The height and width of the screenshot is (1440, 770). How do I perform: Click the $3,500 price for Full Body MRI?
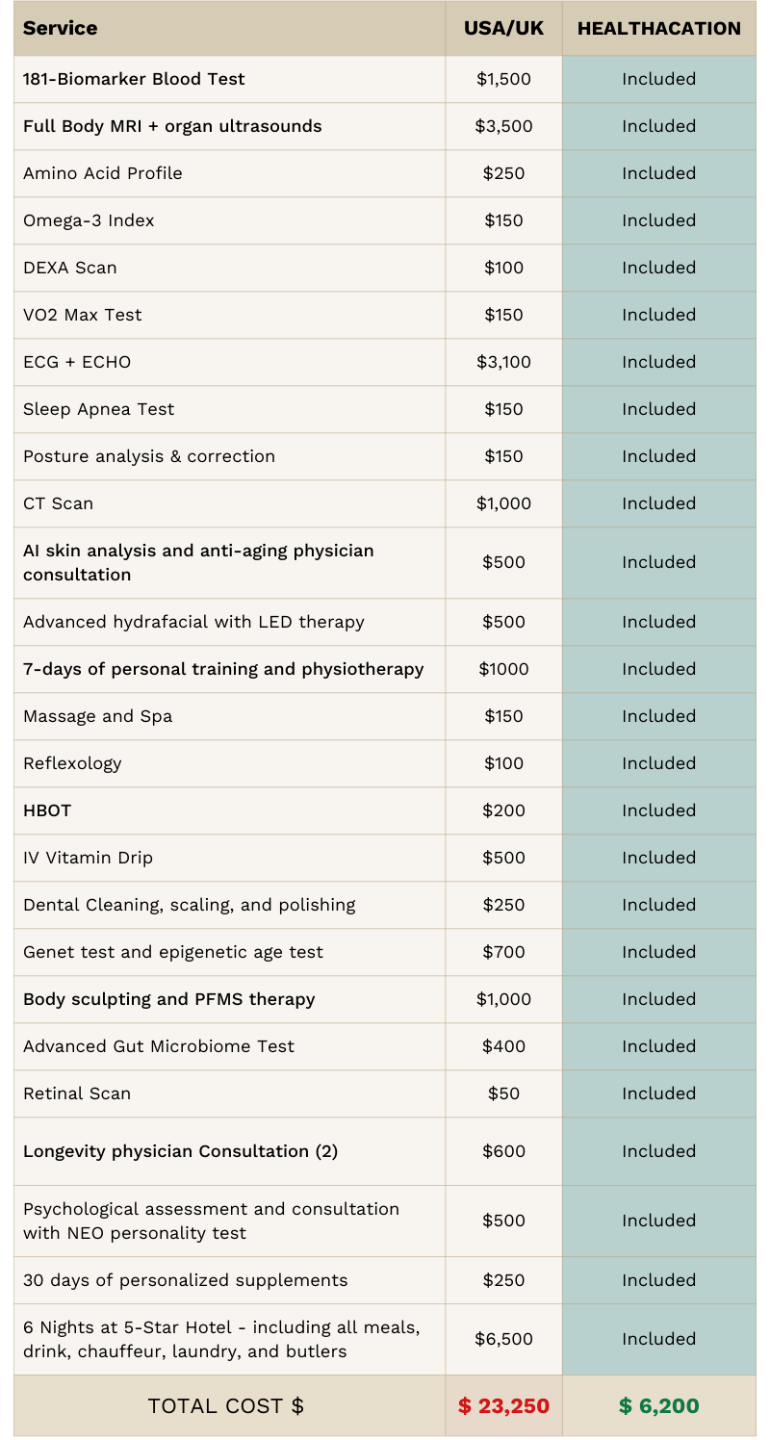tap(504, 126)
